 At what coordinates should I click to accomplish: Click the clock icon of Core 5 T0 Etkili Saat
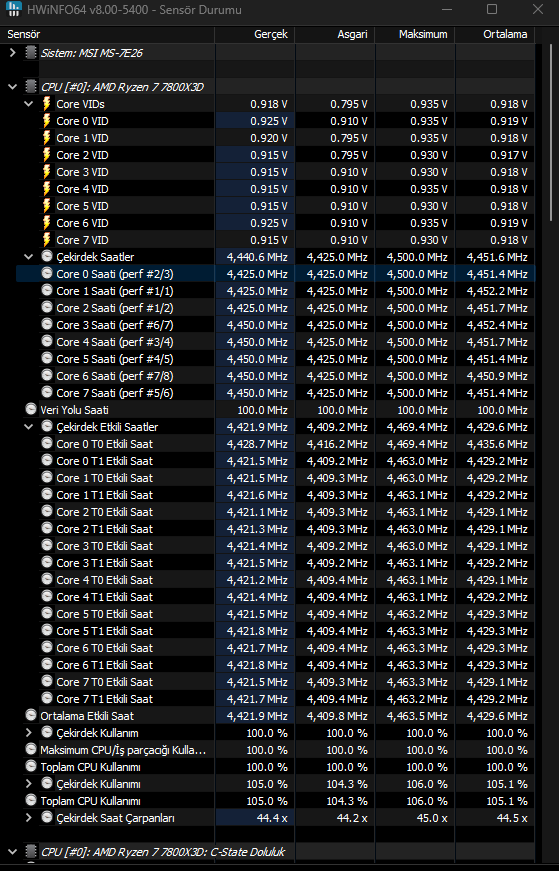(47, 613)
